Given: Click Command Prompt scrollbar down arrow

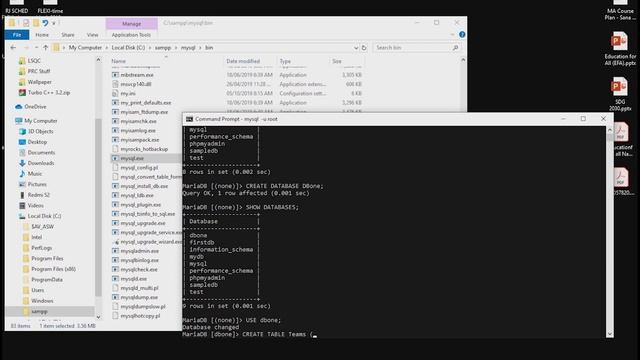Looking at the screenshot, I should [x=610, y=334].
